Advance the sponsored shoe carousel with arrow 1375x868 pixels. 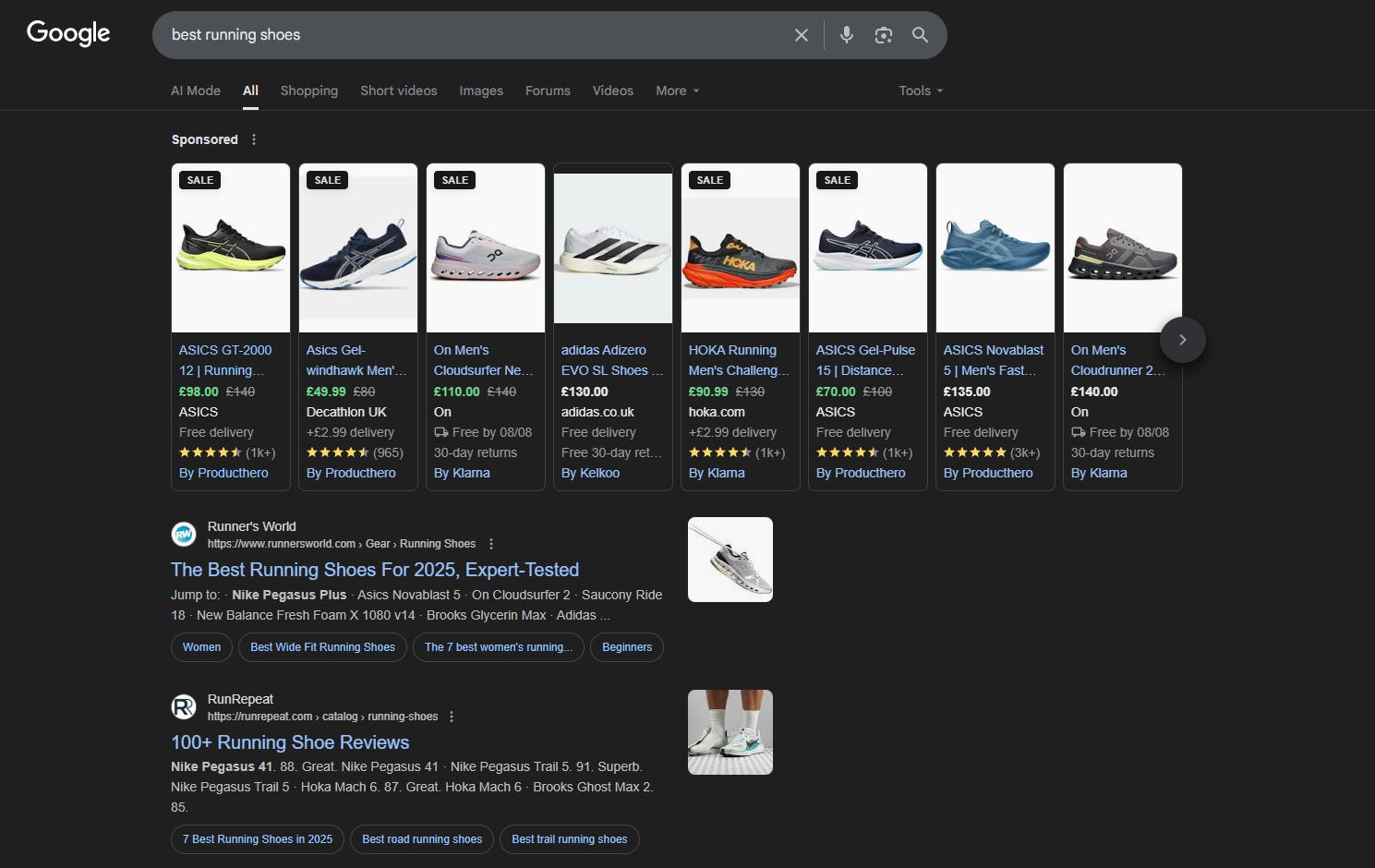(x=1183, y=340)
